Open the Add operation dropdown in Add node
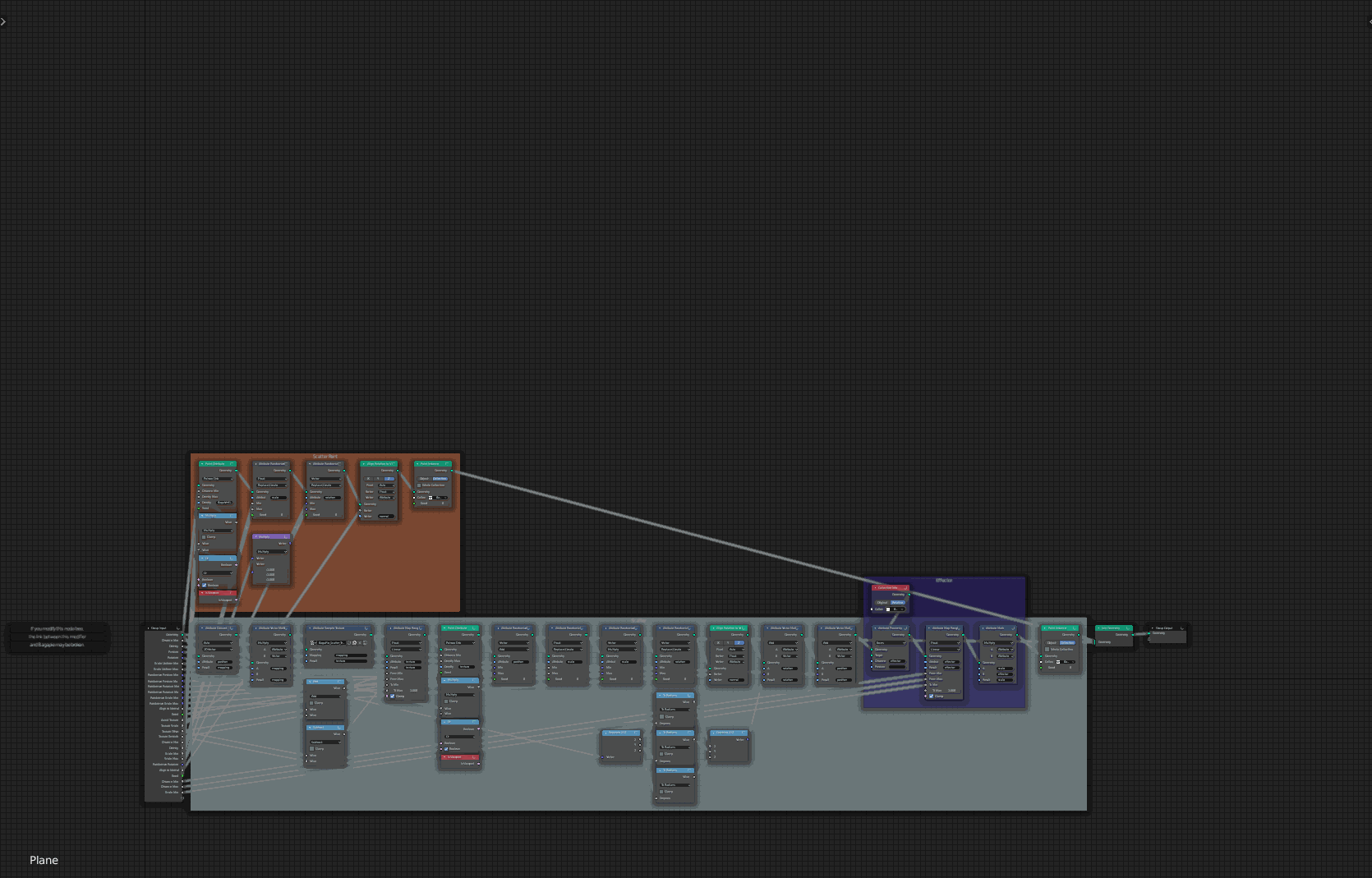Image resolution: width=1372 pixels, height=878 pixels. click(325, 696)
